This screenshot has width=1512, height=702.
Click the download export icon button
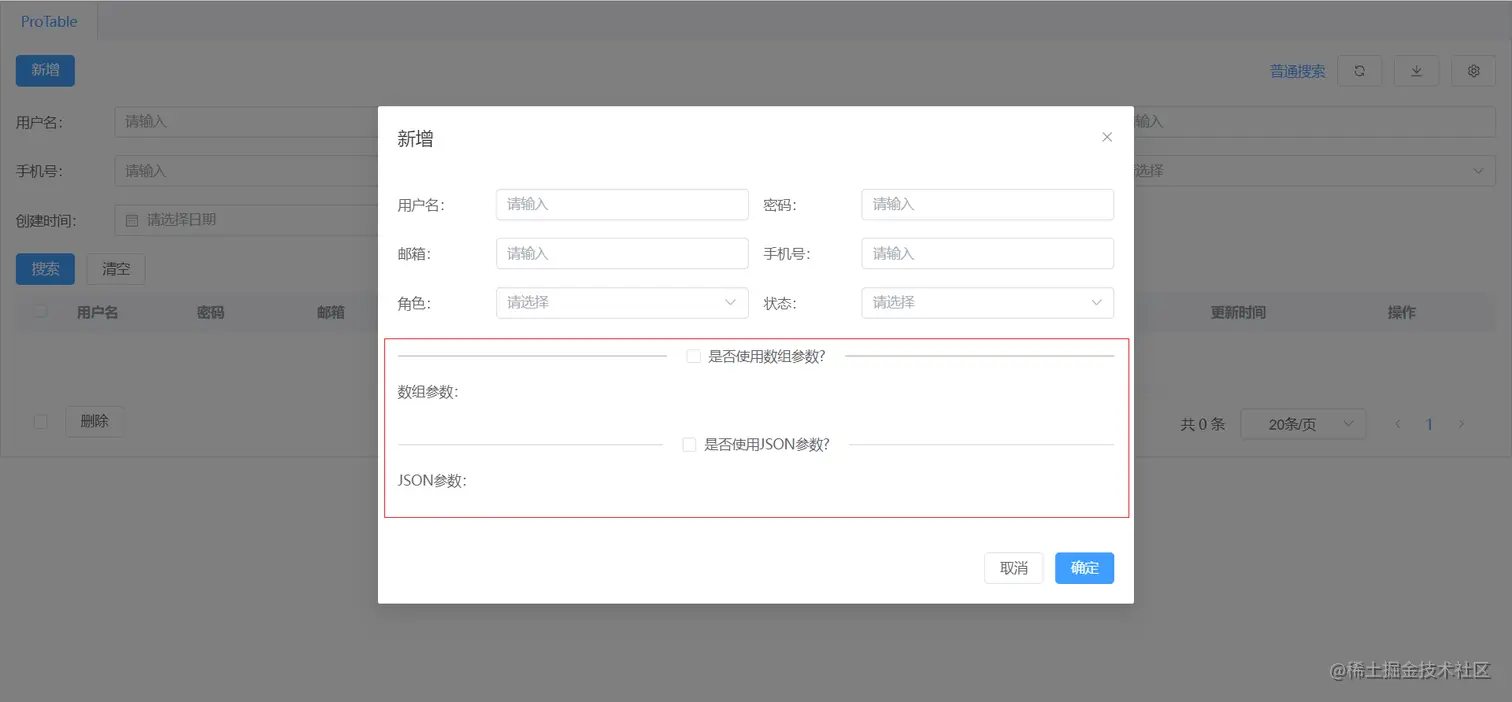pyautogui.click(x=1416, y=71)
